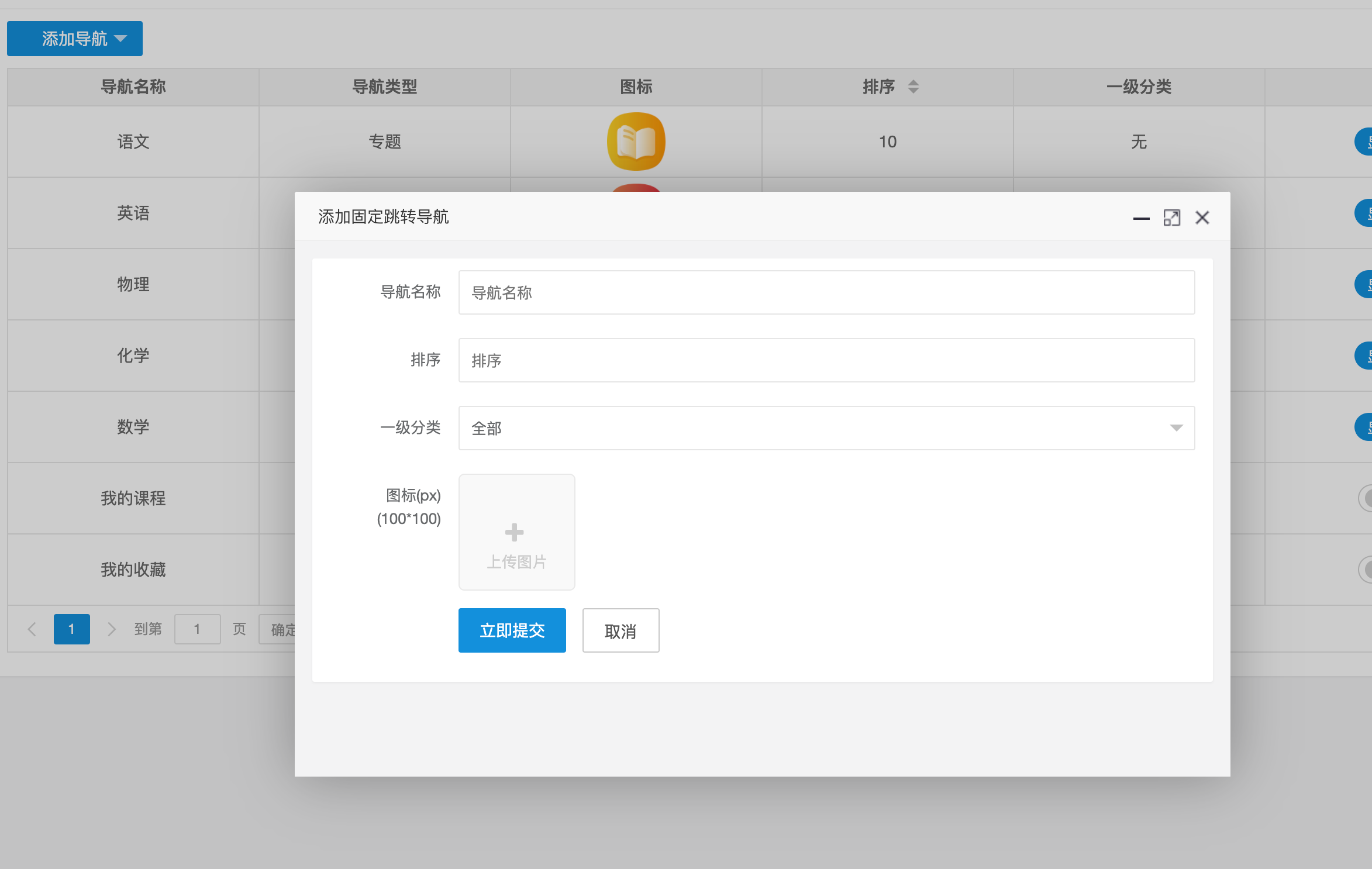Click the 化学 name cell
Viewport: 1372px width, 869px height.
click(133, 356)
